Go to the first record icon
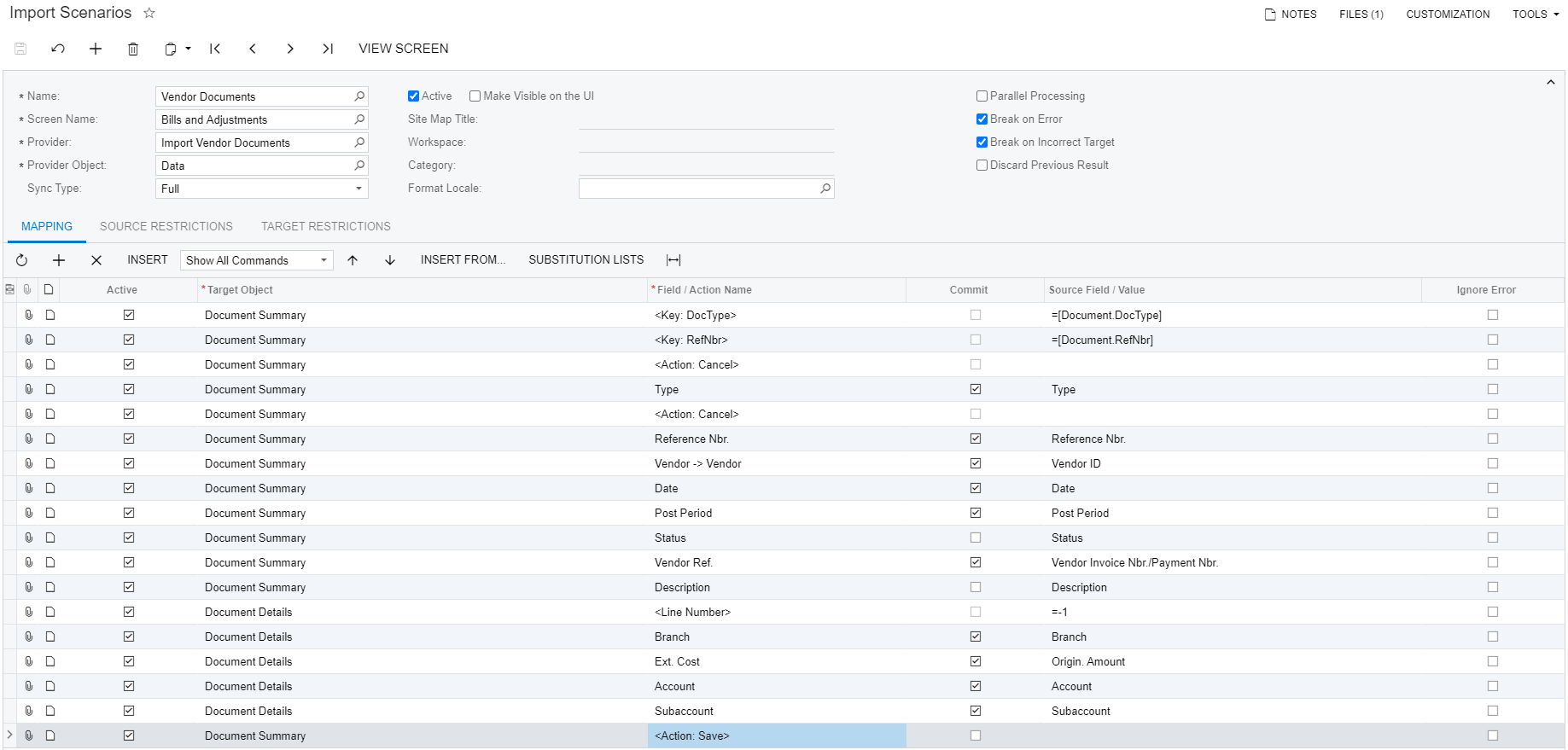This screenshot has width=1568, height=750. [x=215, y=49]
